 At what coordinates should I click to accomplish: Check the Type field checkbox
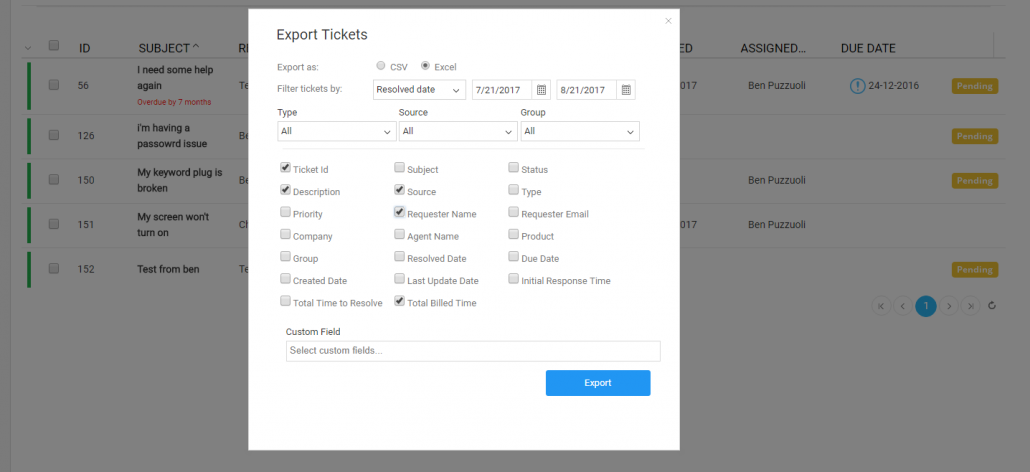pyautogui.click(x=514, y=190)
